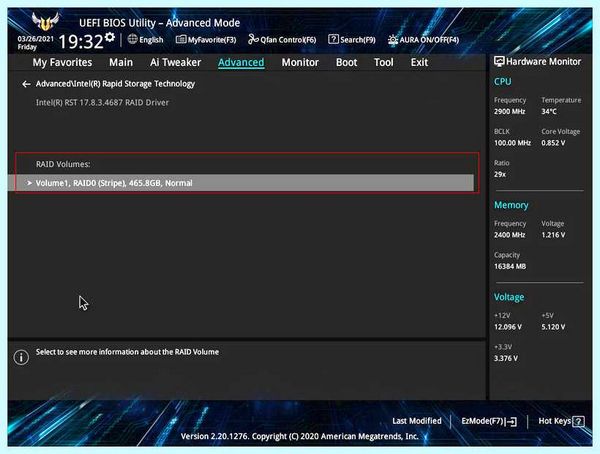Image resolution: width=600 pixels, height=454 pixels.
Task: Click the CPU section heading
Action: tap(502, 82)
